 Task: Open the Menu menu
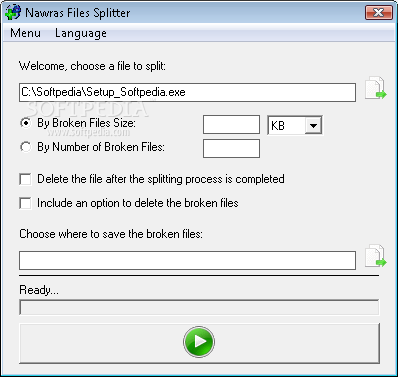(25, 33)
